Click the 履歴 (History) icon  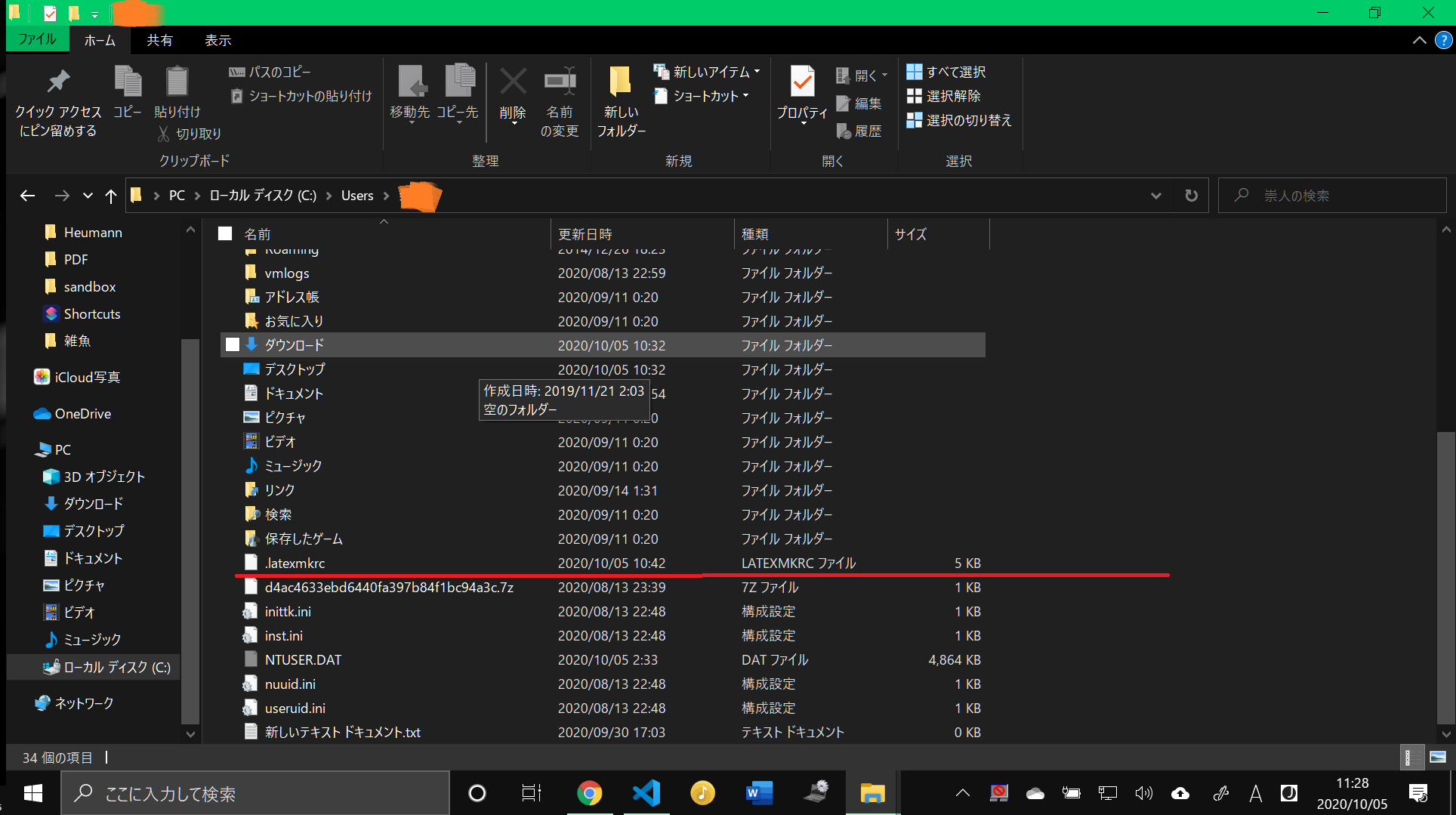(859, 130)
